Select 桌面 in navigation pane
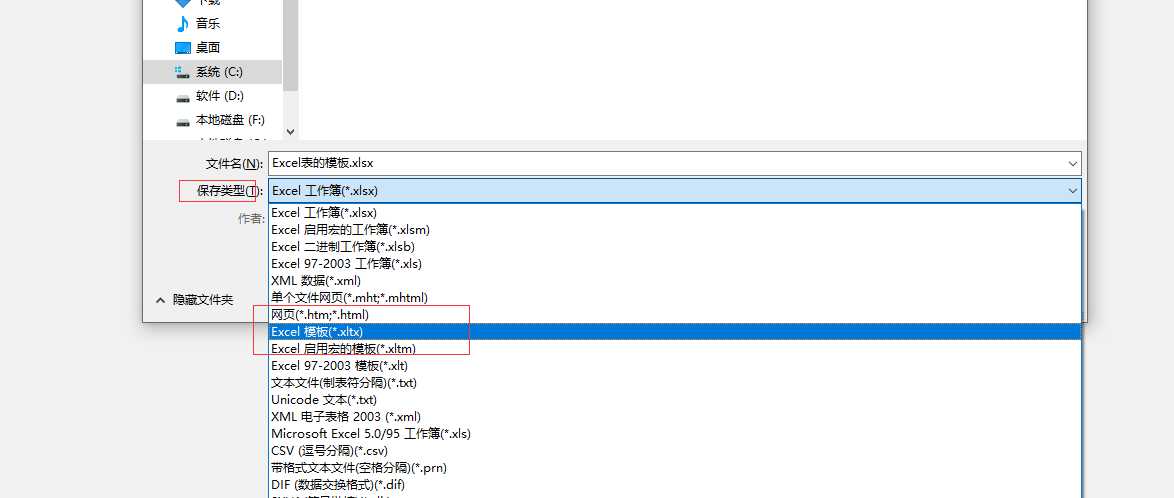This screenshot has width=1174, height=498. pos(207,48)
